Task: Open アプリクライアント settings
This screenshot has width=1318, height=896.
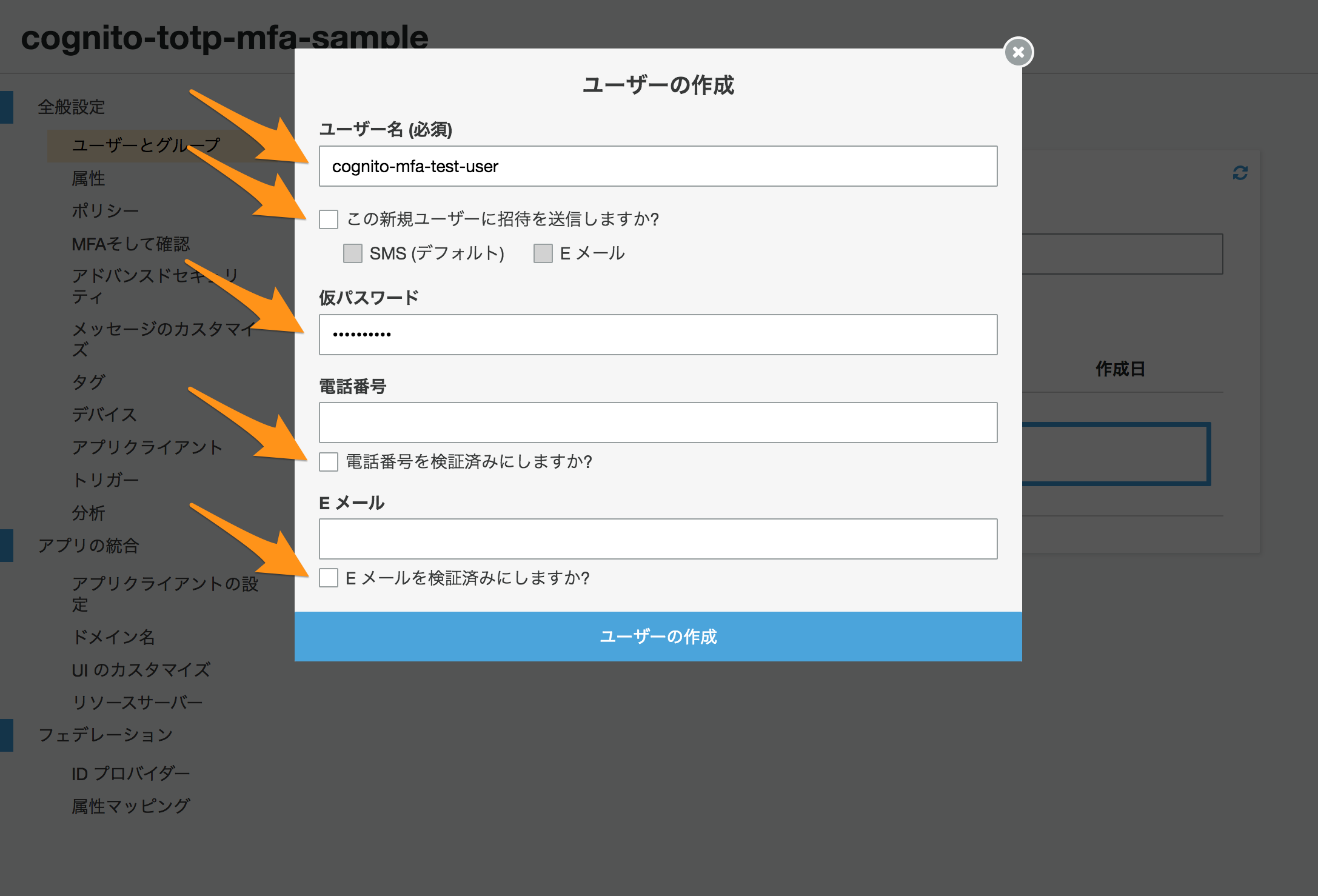Action: point(149,447)
